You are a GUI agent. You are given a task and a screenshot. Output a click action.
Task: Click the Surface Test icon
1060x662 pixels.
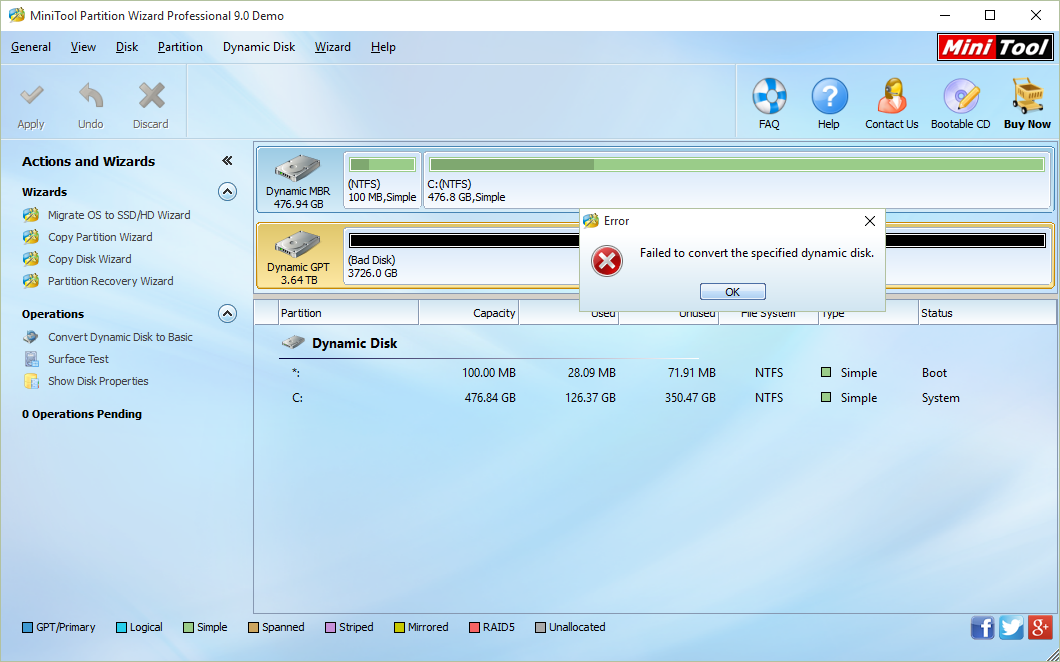coord(31,359)
